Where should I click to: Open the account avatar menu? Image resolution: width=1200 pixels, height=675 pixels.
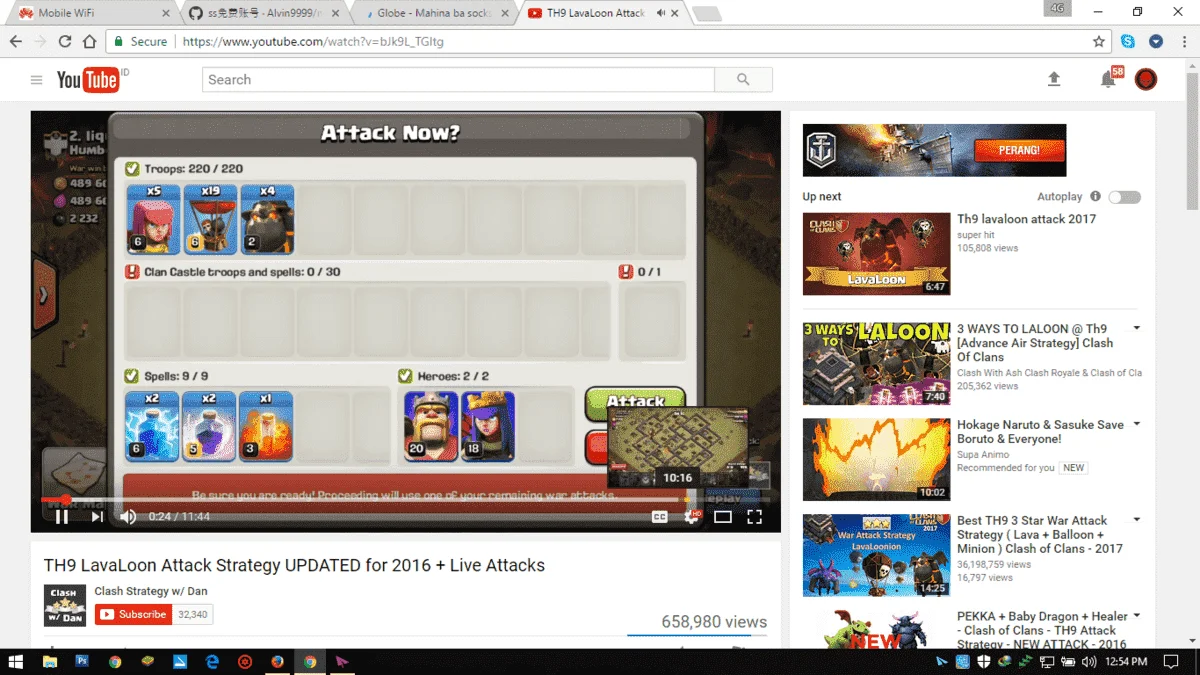tap(1146, 79)
